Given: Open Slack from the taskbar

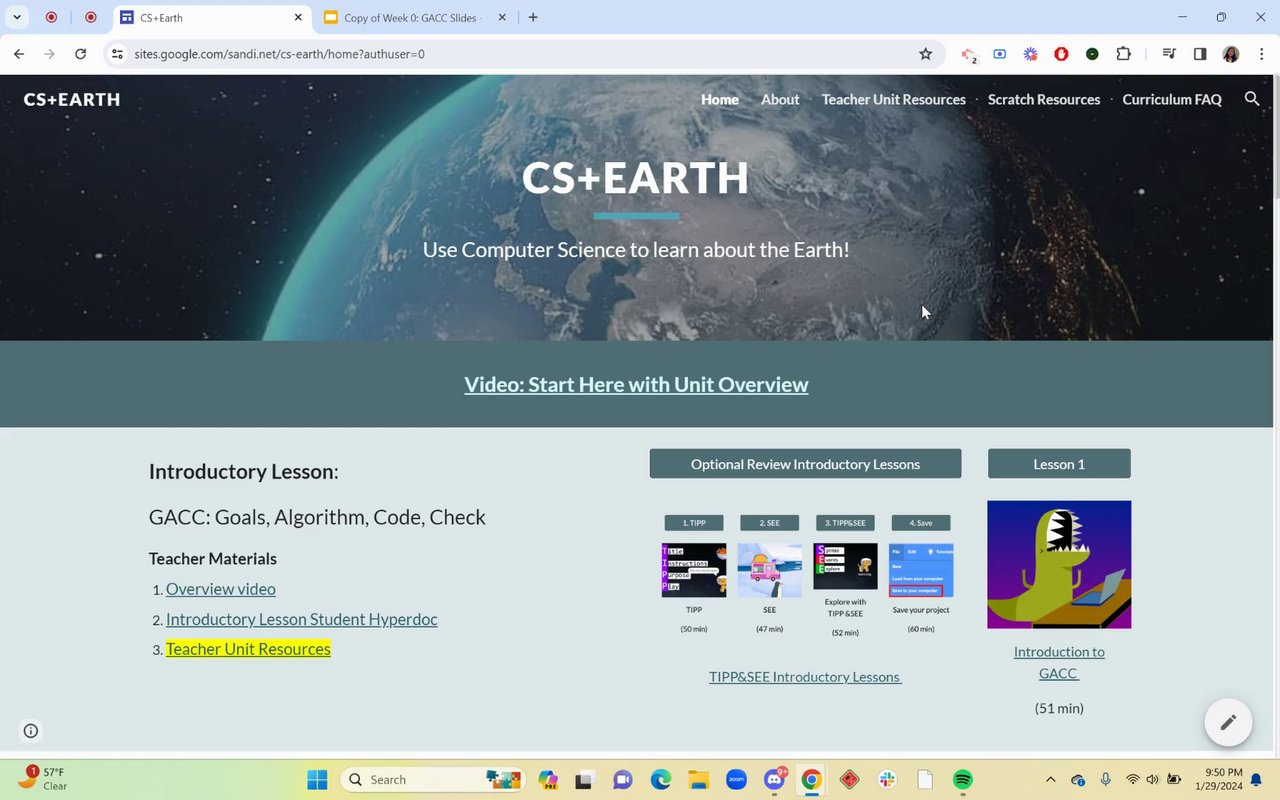Looking at the screenshot, I should tap(887, 779).
